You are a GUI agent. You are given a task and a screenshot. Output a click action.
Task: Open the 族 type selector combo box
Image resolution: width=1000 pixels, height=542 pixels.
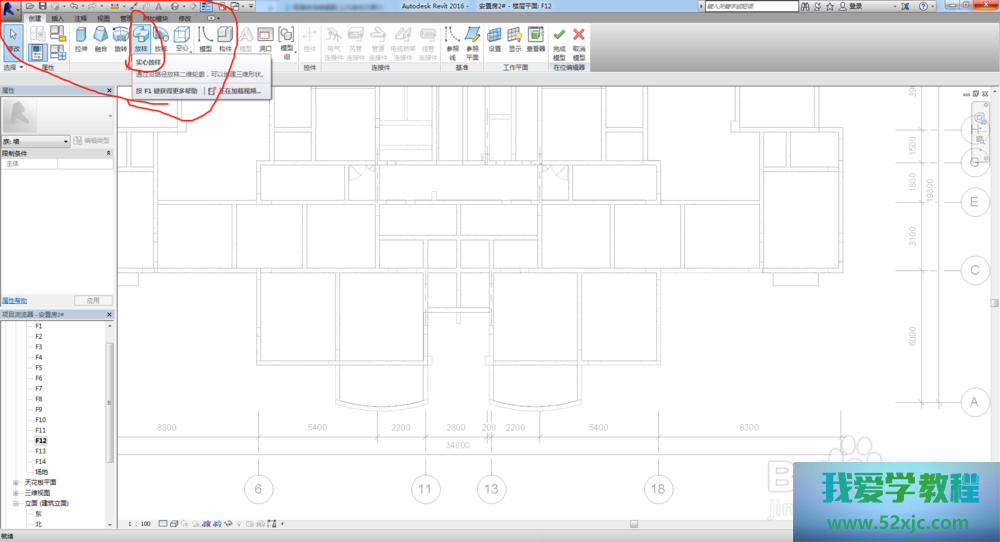point(36,142)
